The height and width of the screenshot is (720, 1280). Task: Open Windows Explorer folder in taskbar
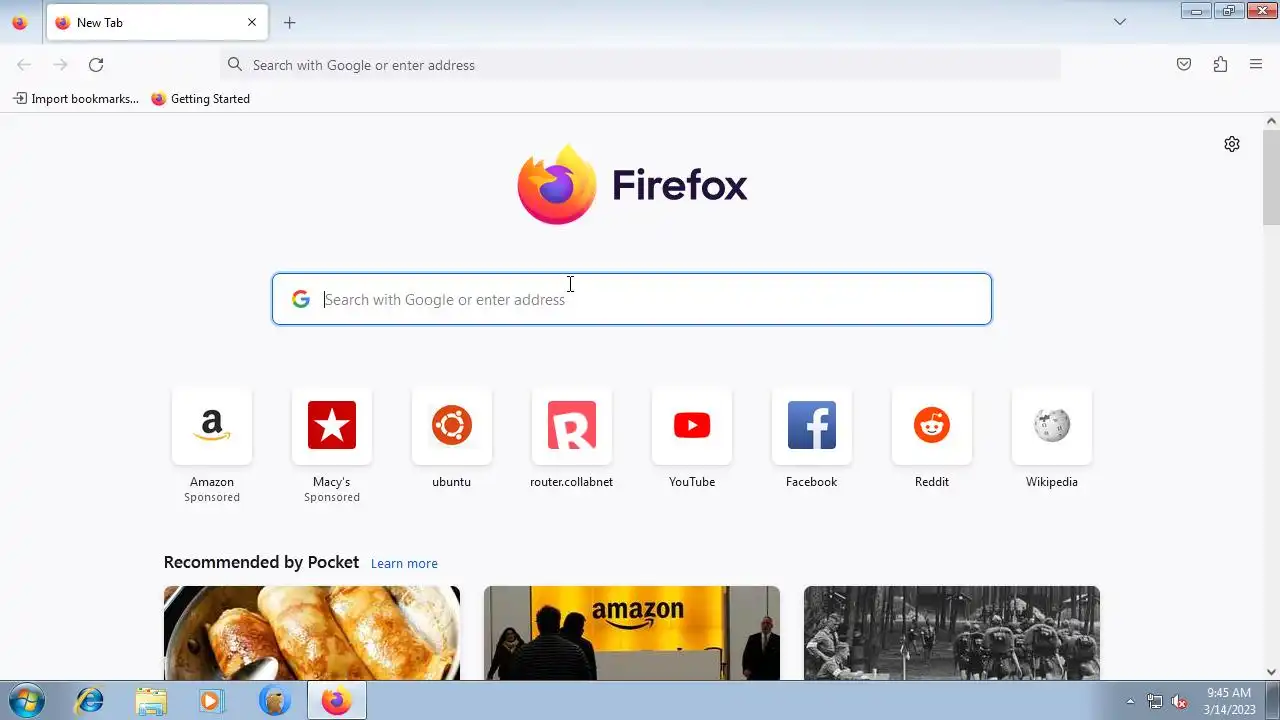coord(151,701)
